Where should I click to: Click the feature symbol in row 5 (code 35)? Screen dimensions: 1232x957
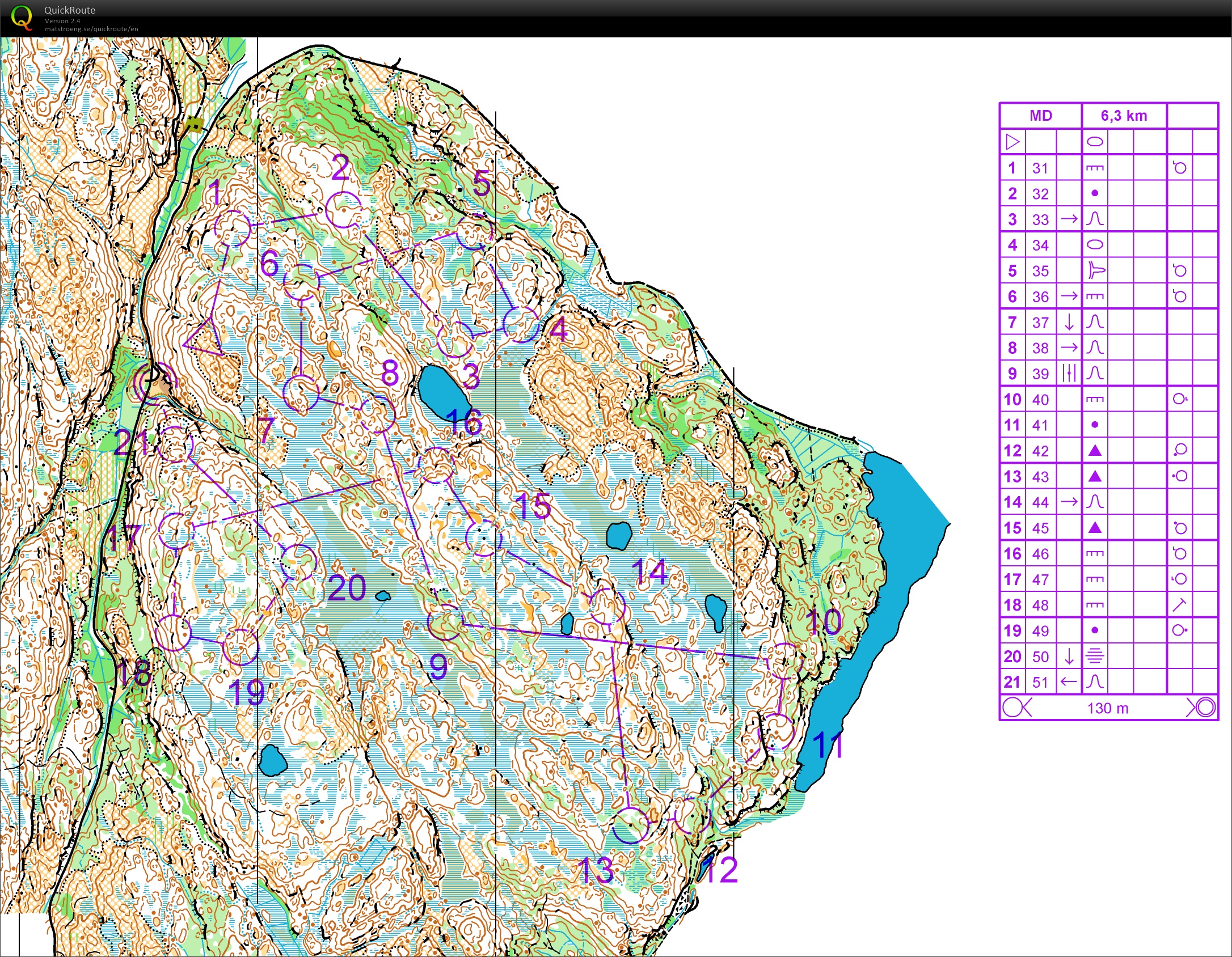tap(1095, 270)
